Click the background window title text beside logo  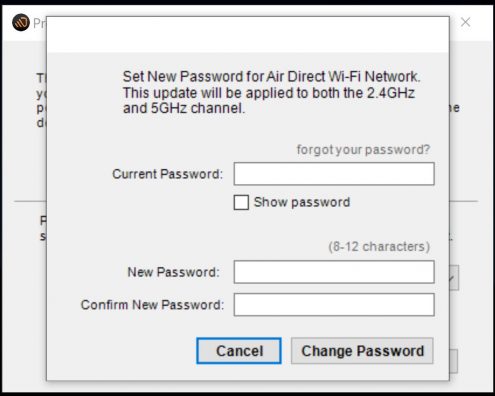pyautogui.click(x=39, y=23)
